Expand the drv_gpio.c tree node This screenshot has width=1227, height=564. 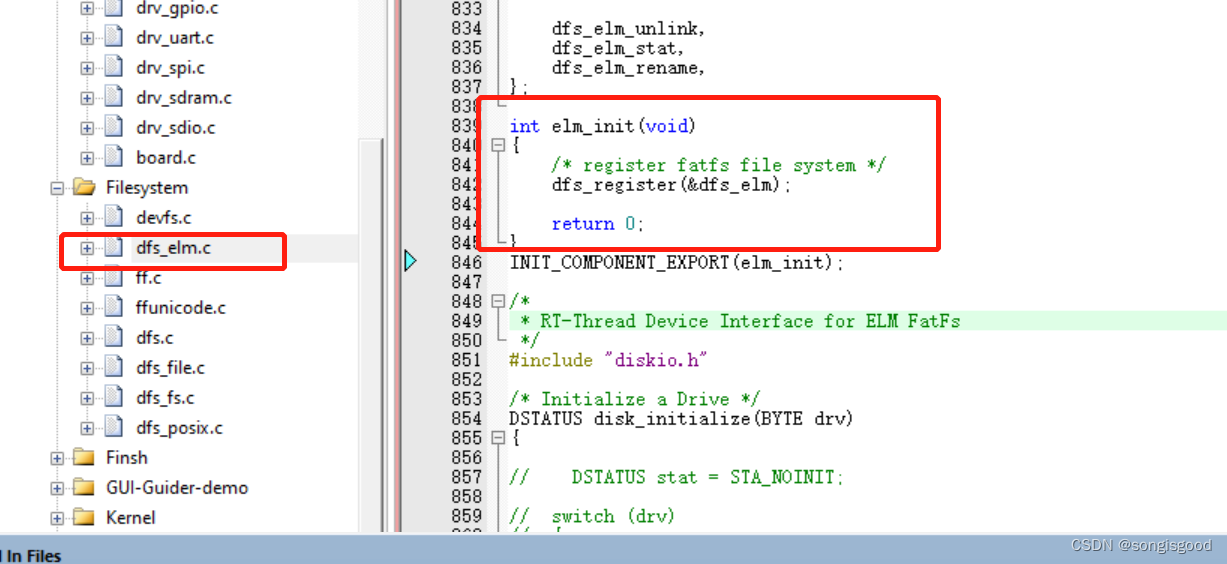(87, 8)
